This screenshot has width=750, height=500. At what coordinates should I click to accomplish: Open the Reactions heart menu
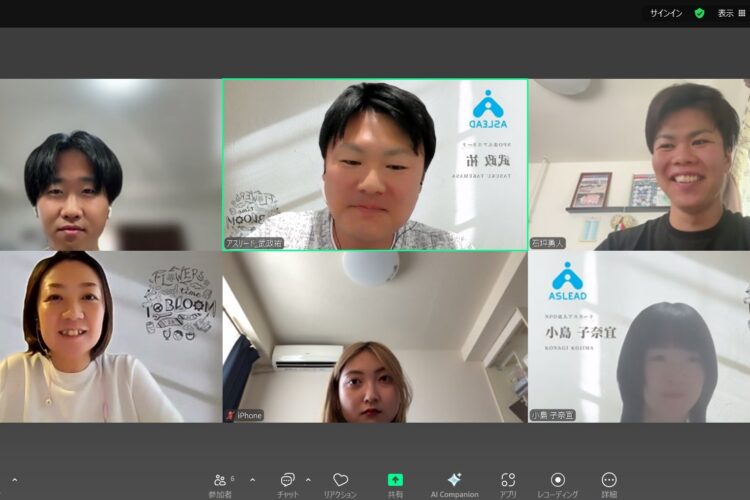point(340,485)
